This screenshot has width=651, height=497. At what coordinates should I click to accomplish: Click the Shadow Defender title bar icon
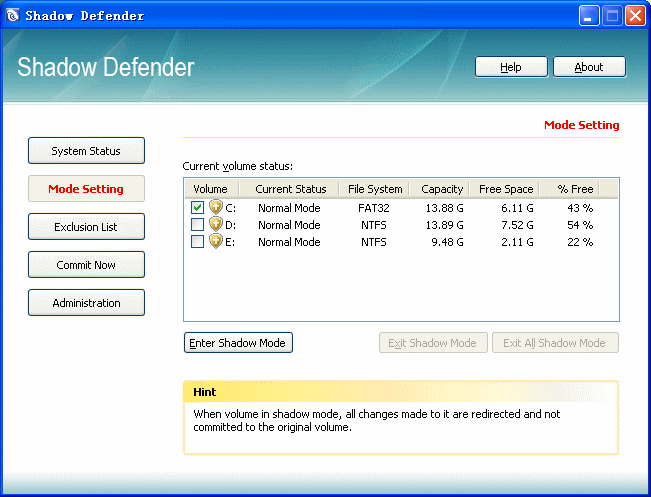click(13, 15)
